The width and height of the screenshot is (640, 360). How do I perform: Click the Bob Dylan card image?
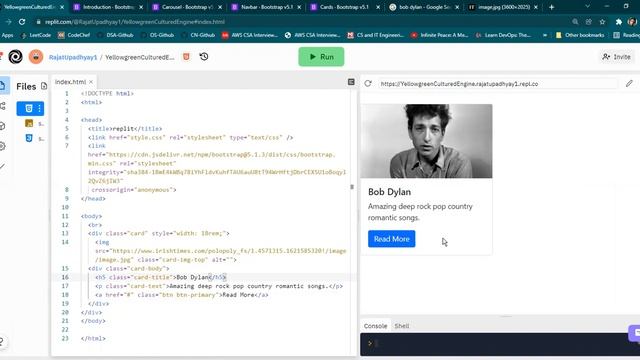[x=426, y=141]
